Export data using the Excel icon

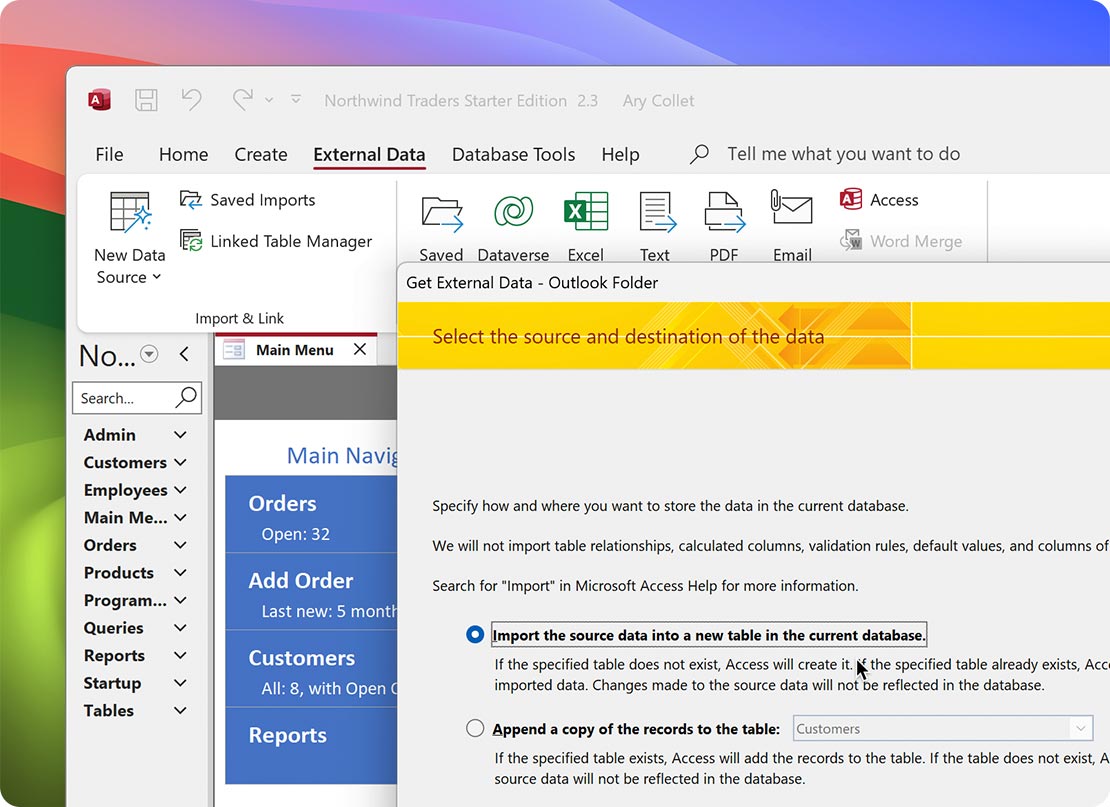click(586, 211)
